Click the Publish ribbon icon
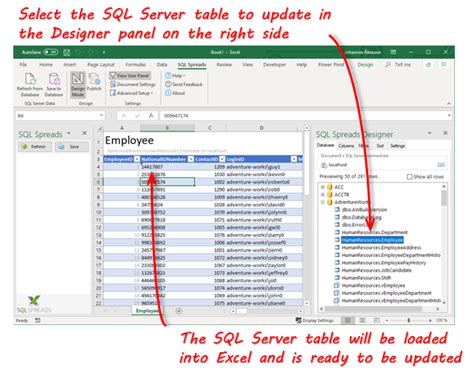Image resolution: width=474 pixels, height=372 pixels. tap(94, 82)
